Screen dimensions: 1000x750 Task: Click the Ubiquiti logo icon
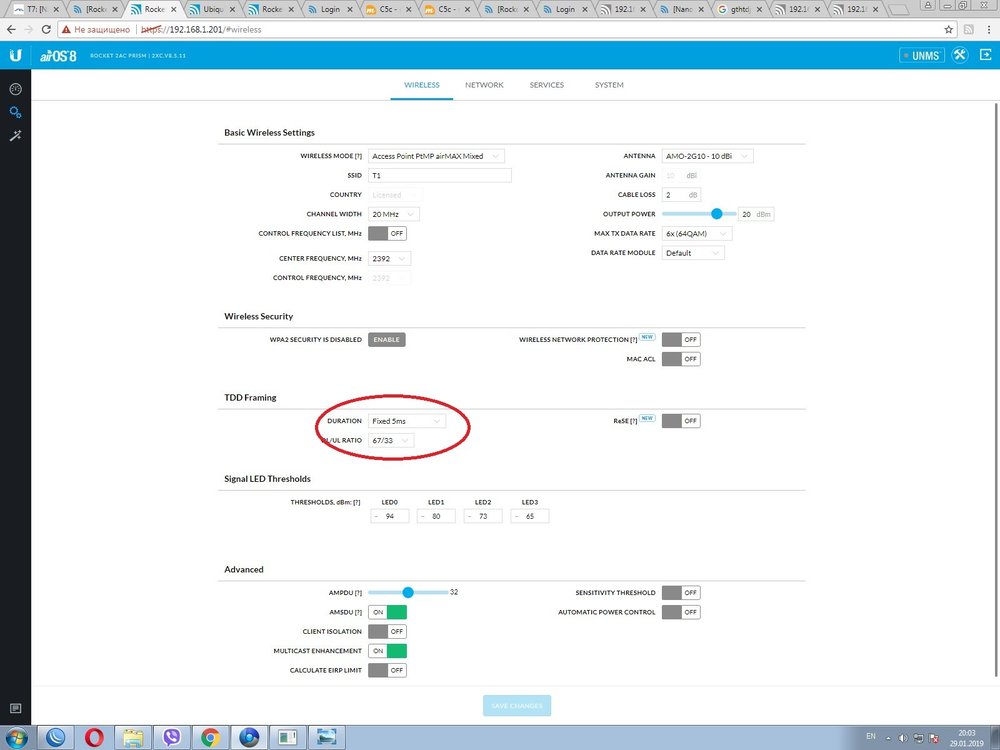pos(15,56)
